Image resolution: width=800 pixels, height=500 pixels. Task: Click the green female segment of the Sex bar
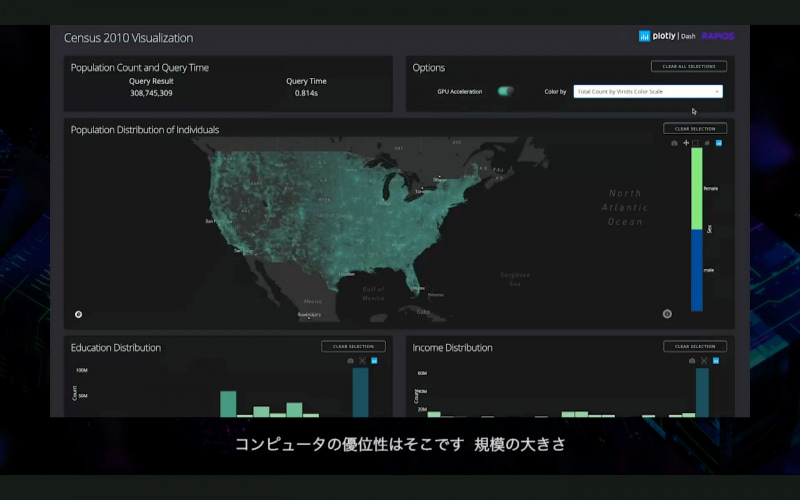coord(696,189)
